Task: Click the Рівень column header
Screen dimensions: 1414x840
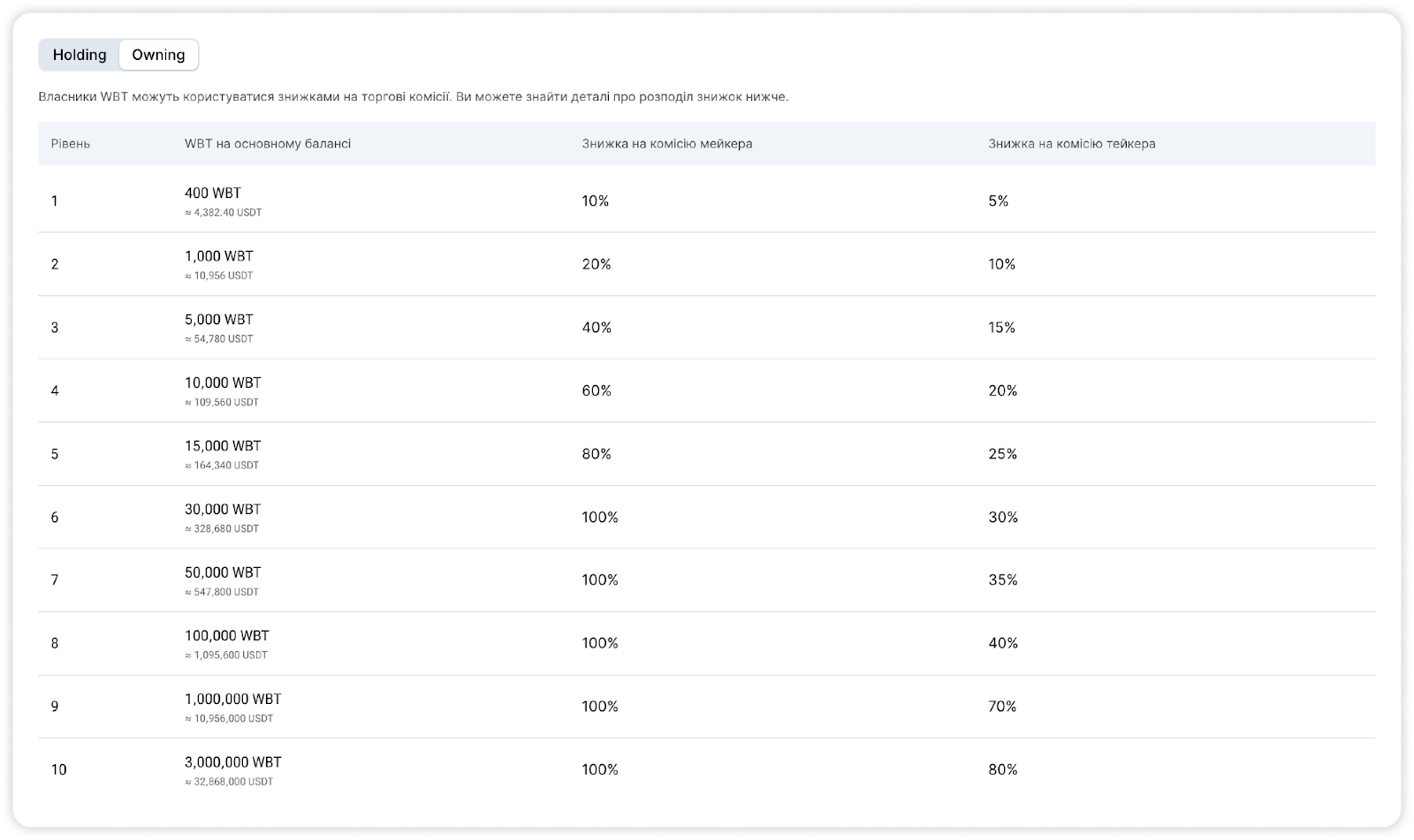Action: 71,143
